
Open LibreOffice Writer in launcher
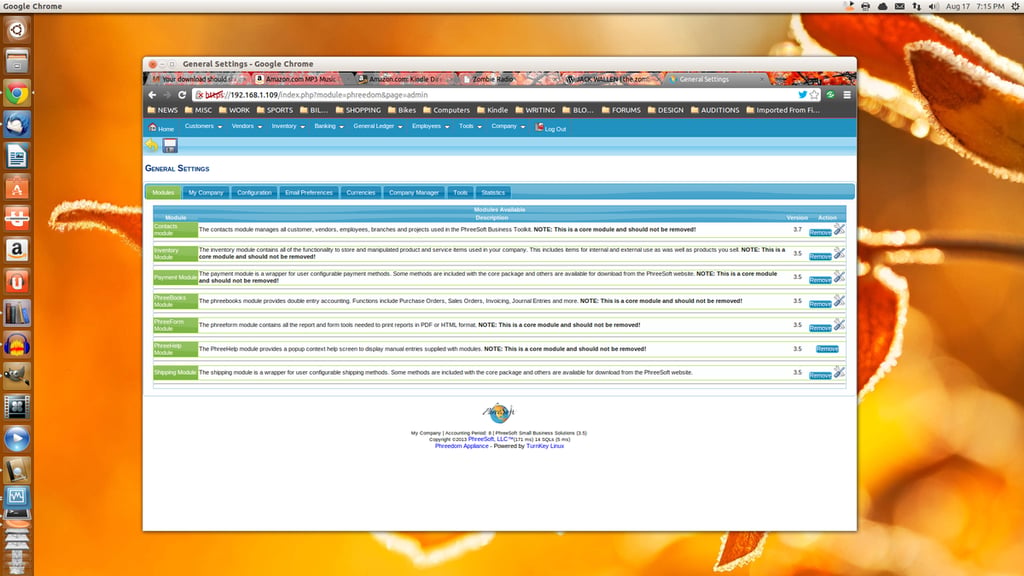coord(17,155)
